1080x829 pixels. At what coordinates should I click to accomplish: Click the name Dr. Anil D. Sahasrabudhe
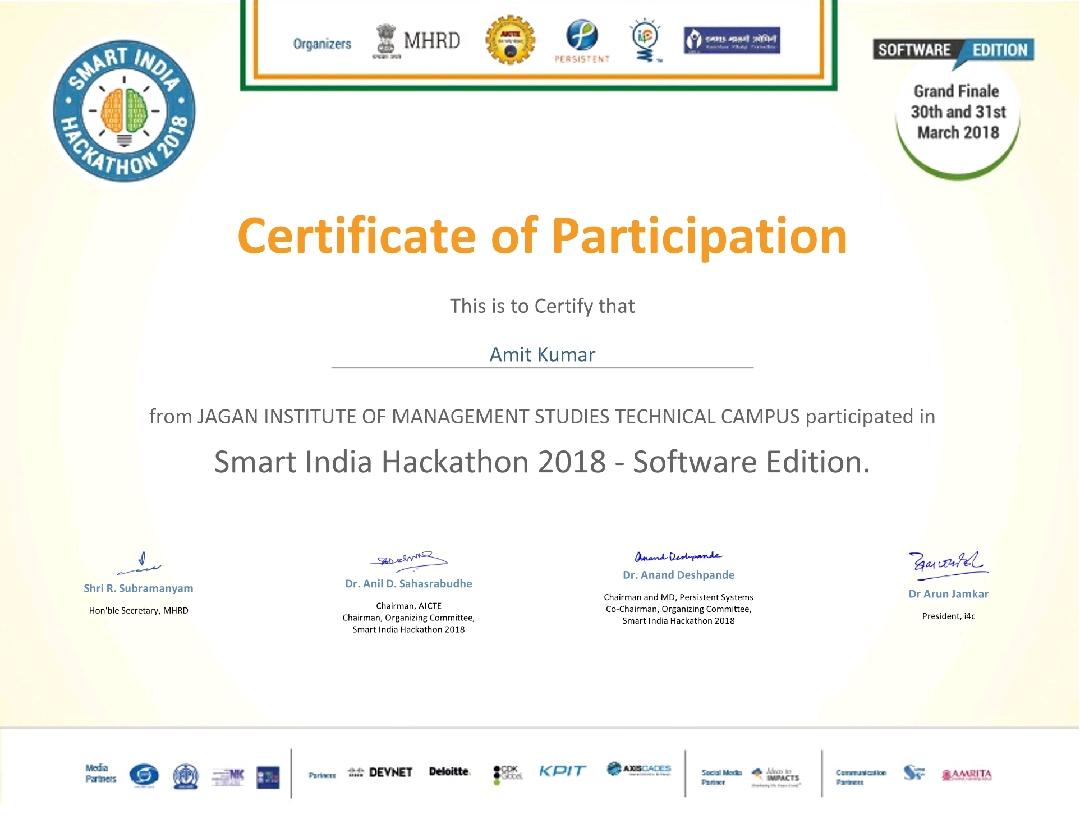408,583
